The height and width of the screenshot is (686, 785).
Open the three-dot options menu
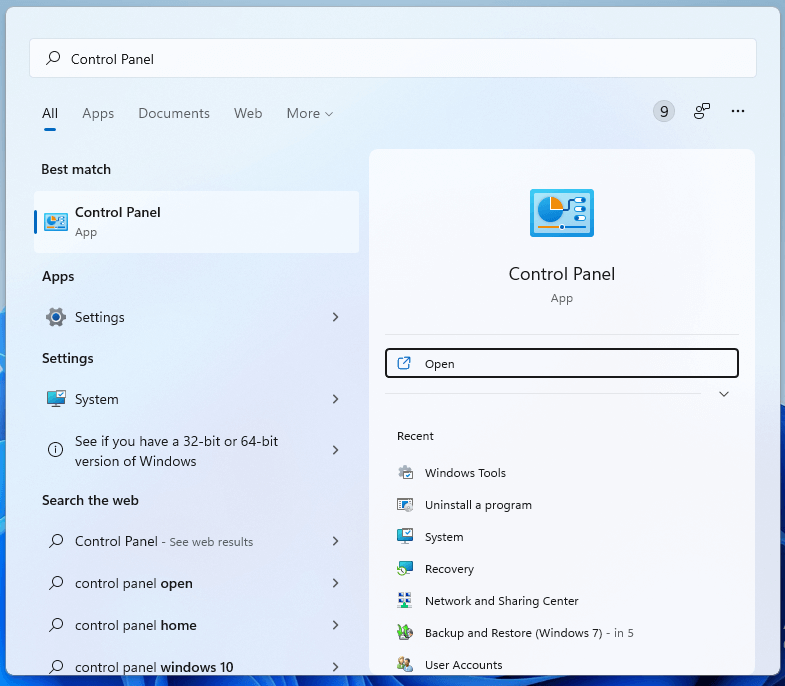pyautogui.click(x=738, y=111)
